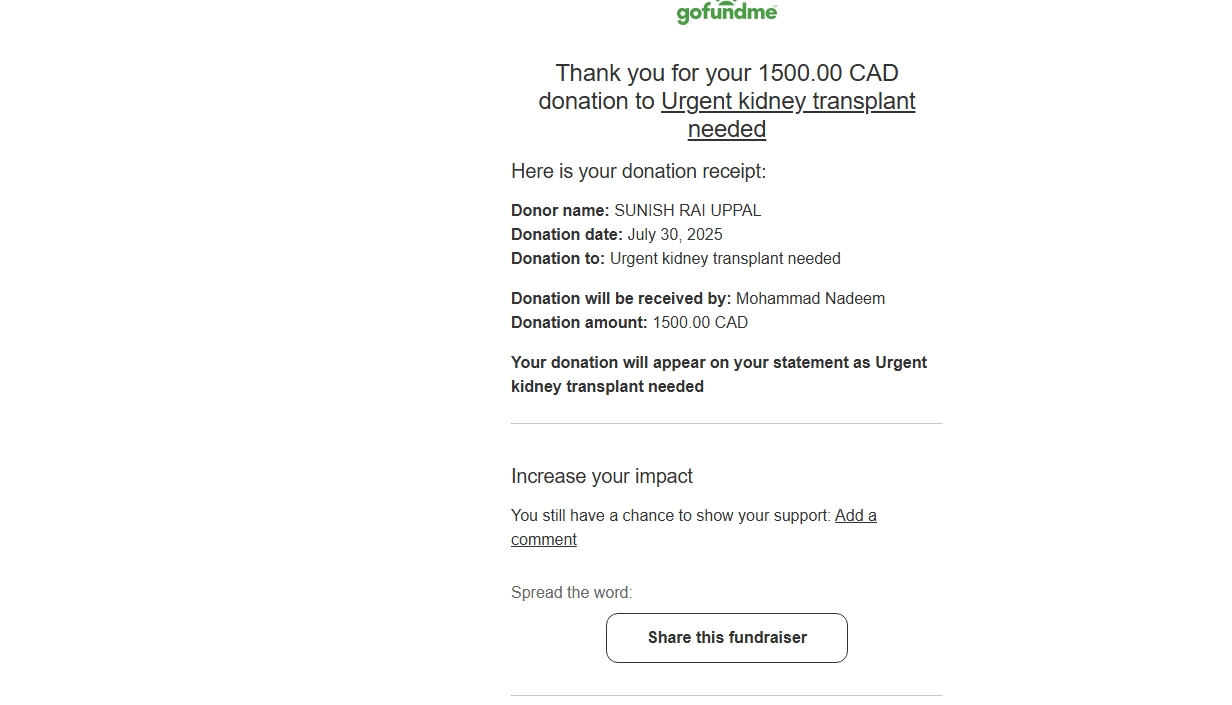Screen dimensions: 1232x705
Task: Click the "Here is your donation receipt:" heading
Action: pyautogui.click(x=638, y=172)
